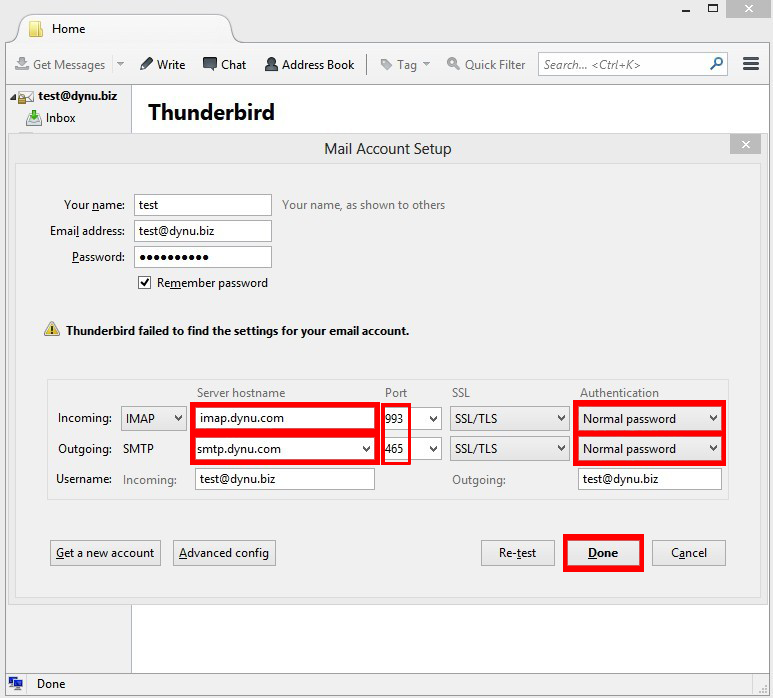
Task: Close the Mail Account Setup dialog
Action: [x=745, y=144]
